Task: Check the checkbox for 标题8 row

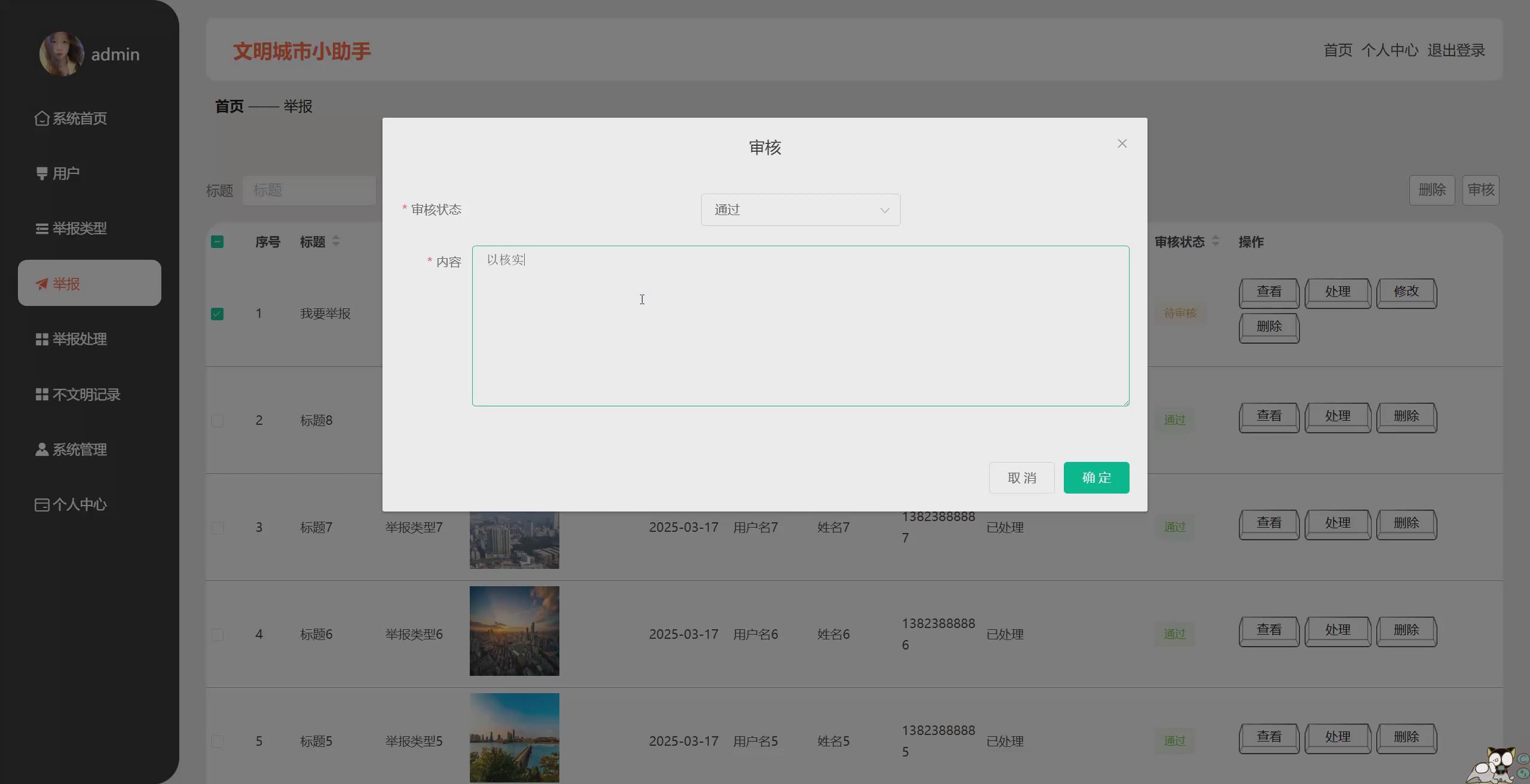Action: [x=217, y=420]
